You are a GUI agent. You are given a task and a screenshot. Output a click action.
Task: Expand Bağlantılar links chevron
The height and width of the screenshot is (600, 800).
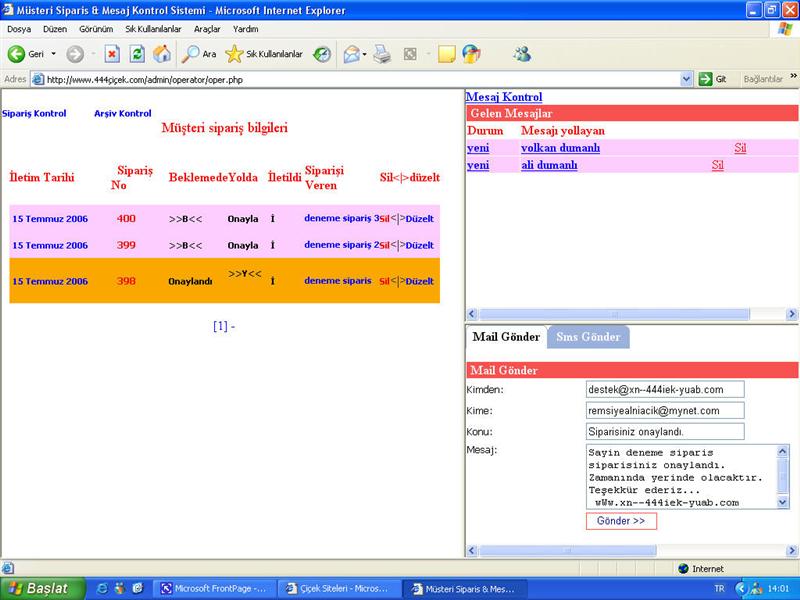[793, 76]
